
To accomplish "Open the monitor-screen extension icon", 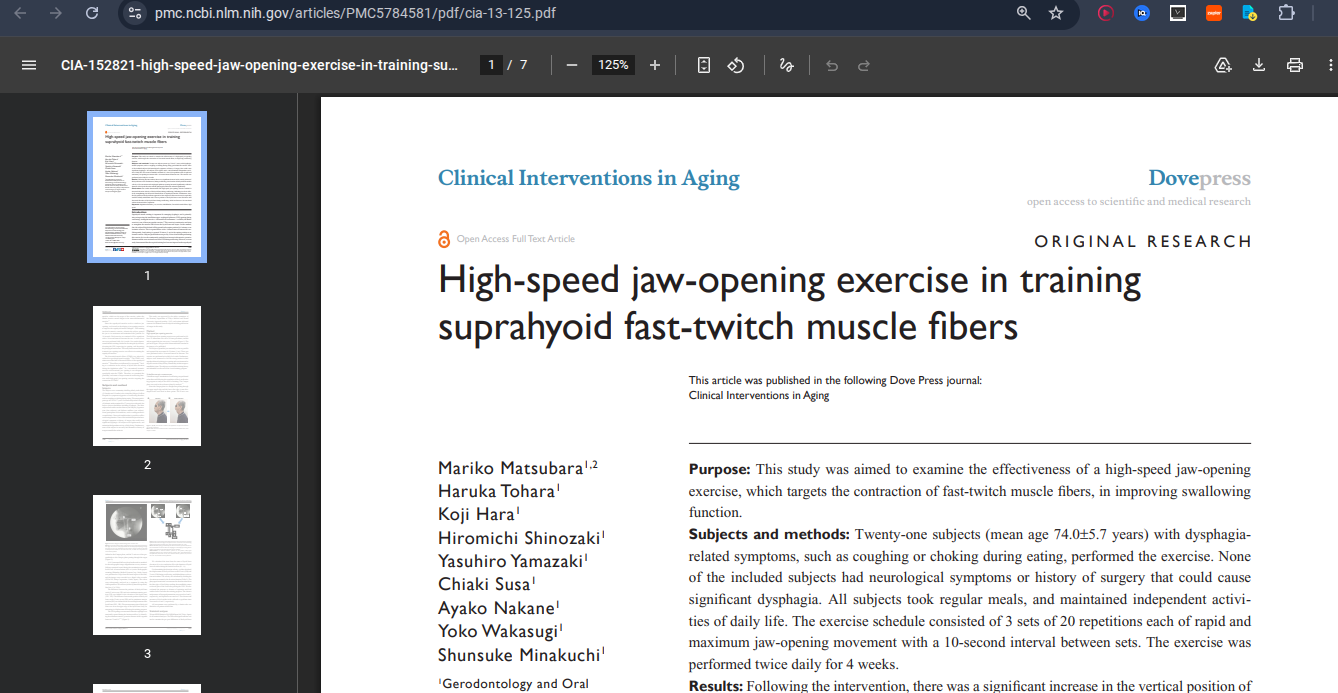I will click(1178, 13).
